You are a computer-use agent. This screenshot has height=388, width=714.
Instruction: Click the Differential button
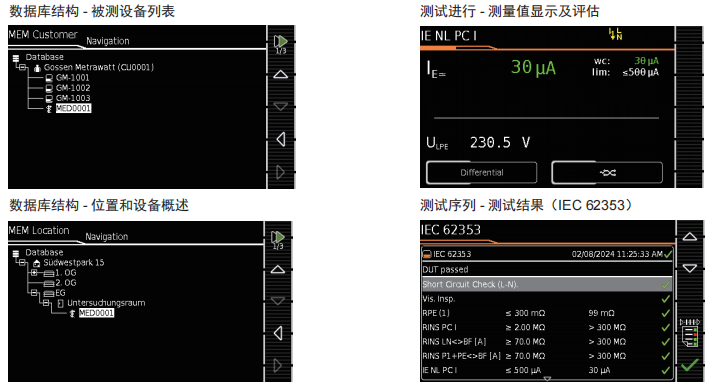(481, 173)
